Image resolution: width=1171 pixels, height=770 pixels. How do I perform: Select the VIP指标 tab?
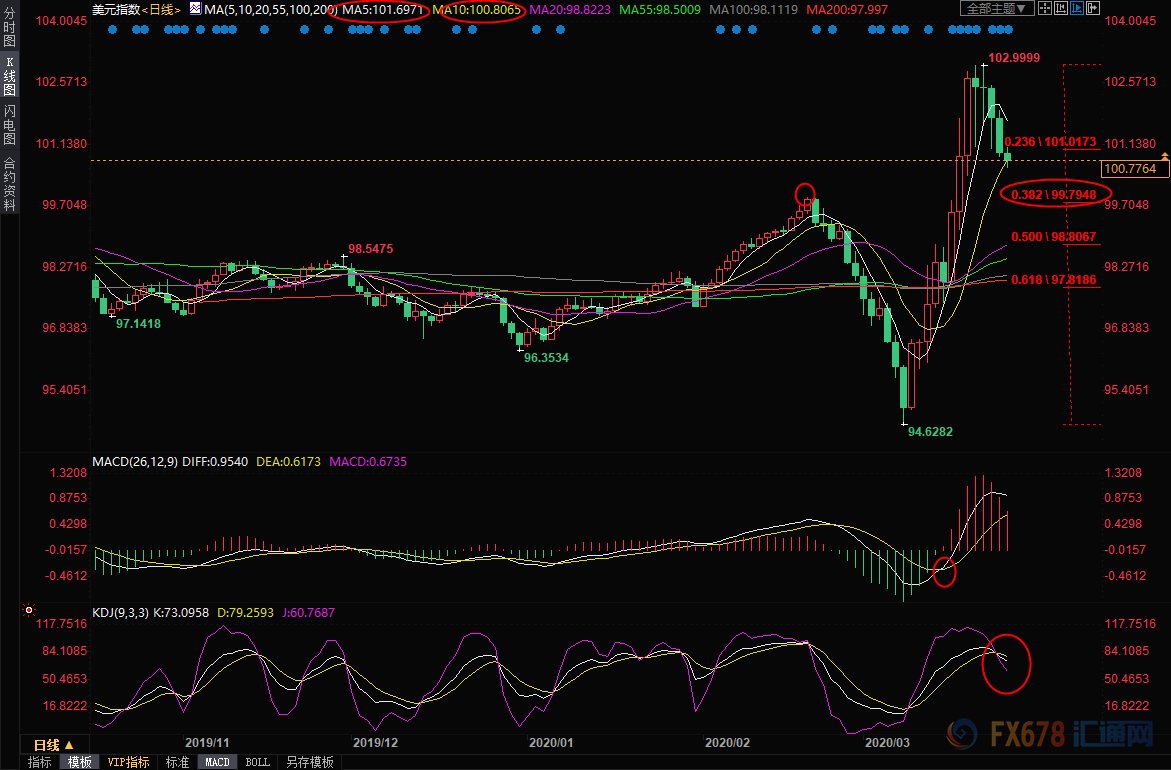point(128,762)
